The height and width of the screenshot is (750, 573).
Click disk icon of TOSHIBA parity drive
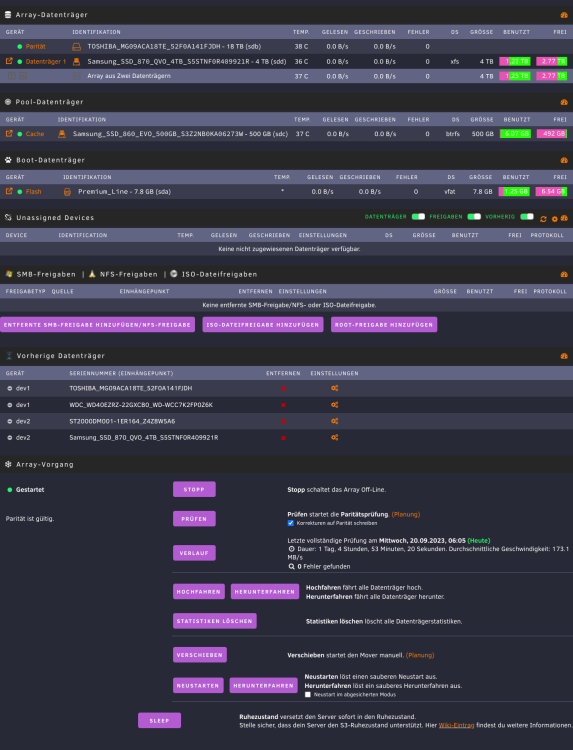pyautogui.click(x=77, y=47)
